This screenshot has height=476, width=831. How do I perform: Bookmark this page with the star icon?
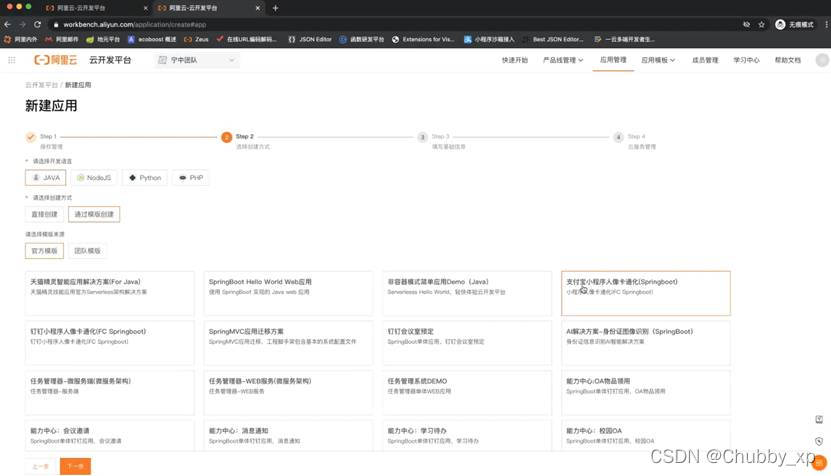click(762, 24)
